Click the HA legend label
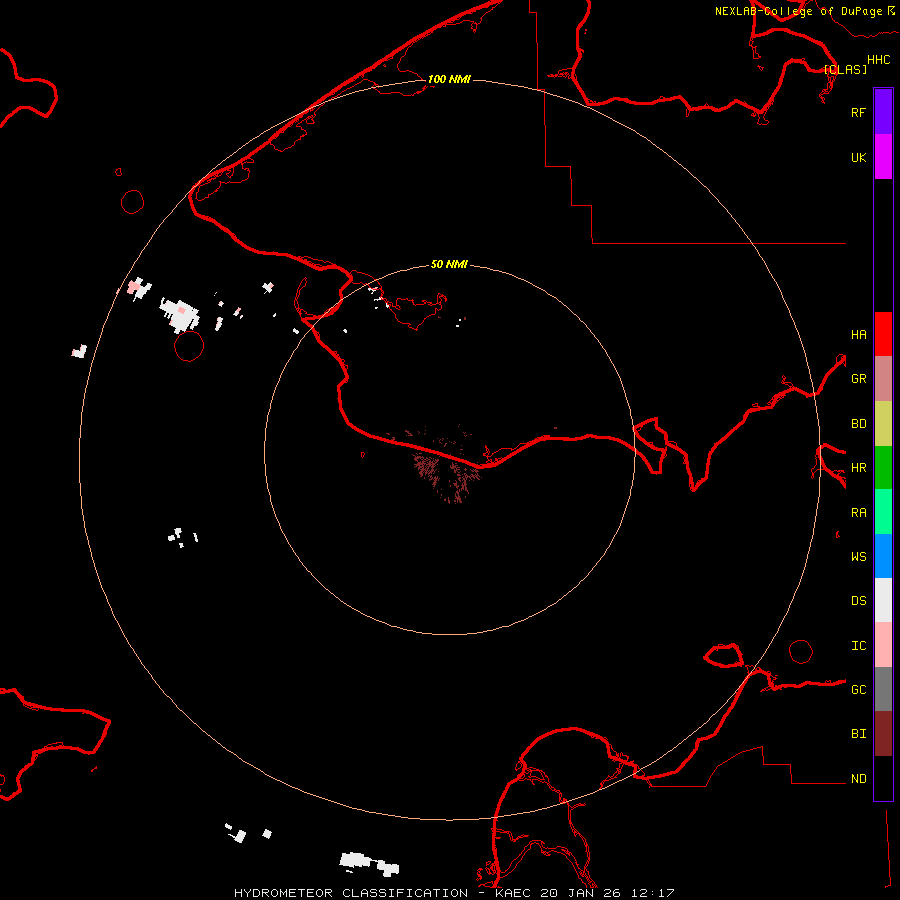This screenshot has height=900, width=900. coord(858,334)
